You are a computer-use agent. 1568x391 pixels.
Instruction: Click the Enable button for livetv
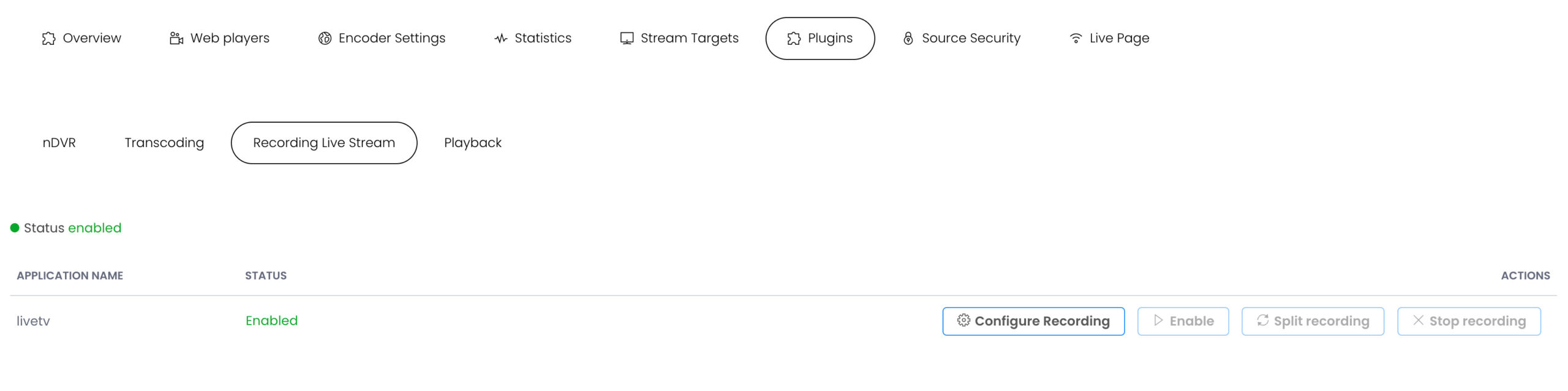coord(1183,321)
